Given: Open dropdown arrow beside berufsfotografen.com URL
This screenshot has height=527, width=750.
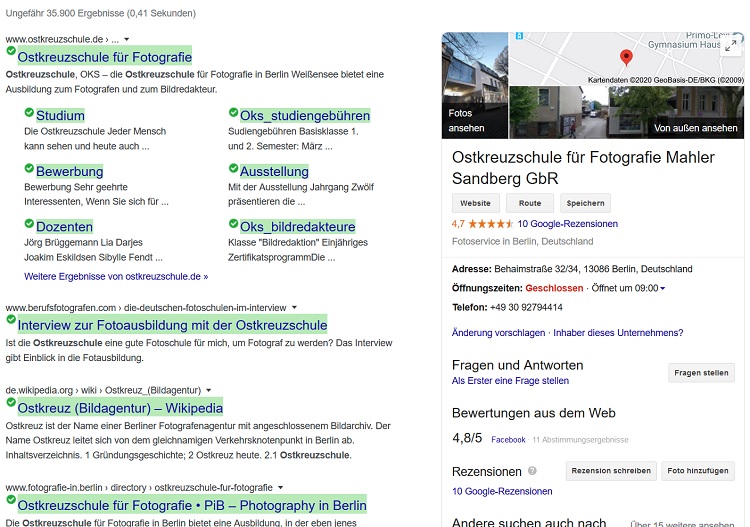Looking at the screenshot, I should point(294,307).
